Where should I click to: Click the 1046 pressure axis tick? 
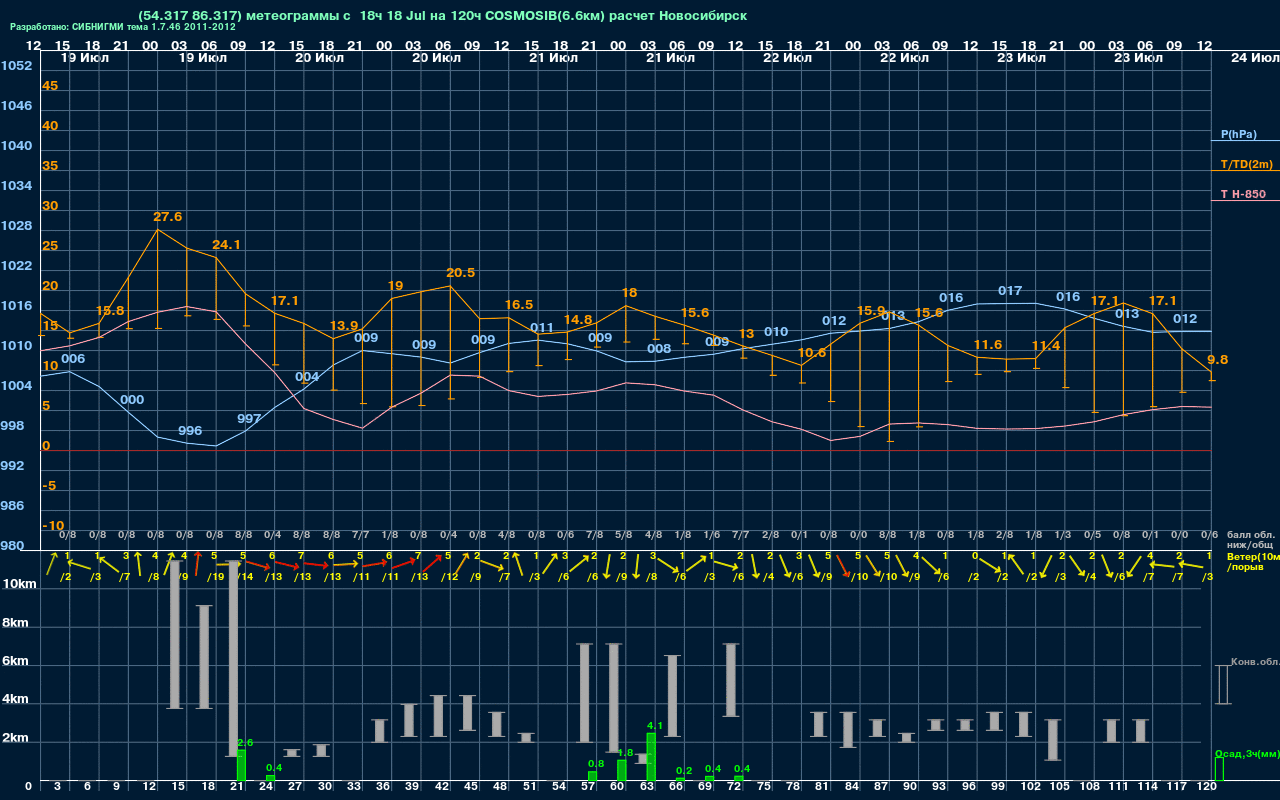(x=16, y=106)
